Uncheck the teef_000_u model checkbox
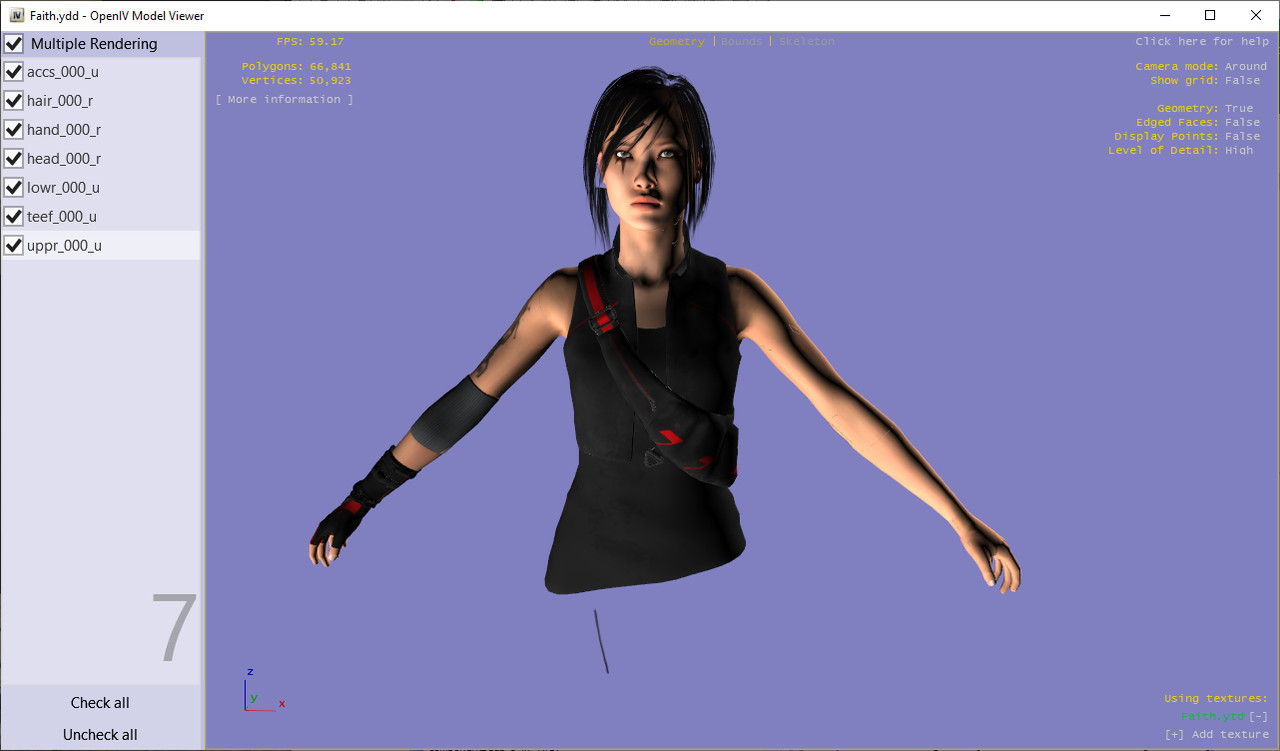Image resolution: width=1280 pixels, height=751 pixels. (x=14, y=216)
